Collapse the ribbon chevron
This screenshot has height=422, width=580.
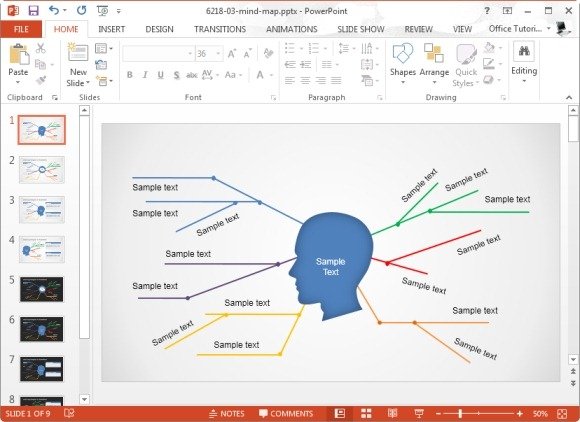coord(569,98)
